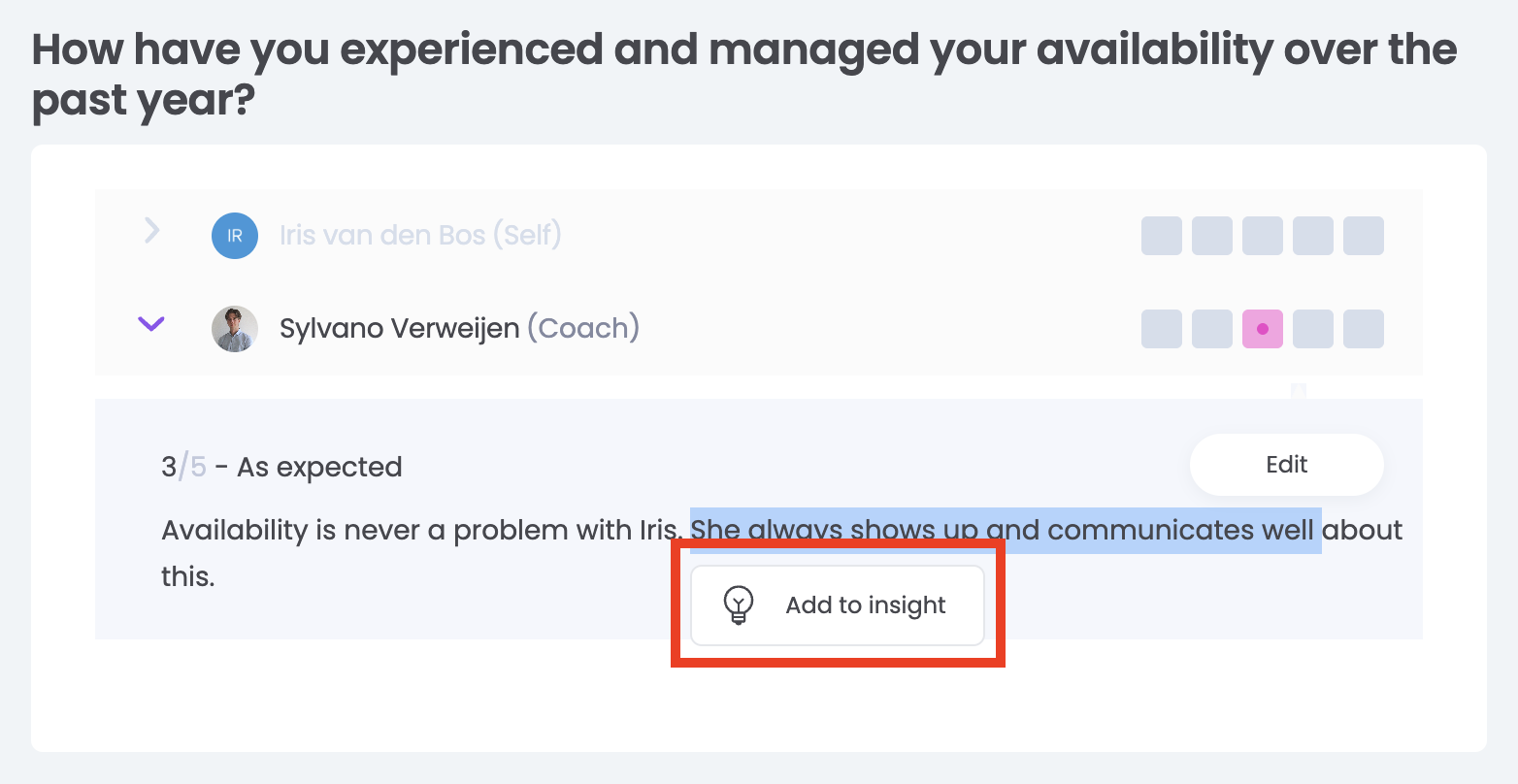Select second rating box in Sylvano's row

pyautogui.click(x=1211, y=329)
